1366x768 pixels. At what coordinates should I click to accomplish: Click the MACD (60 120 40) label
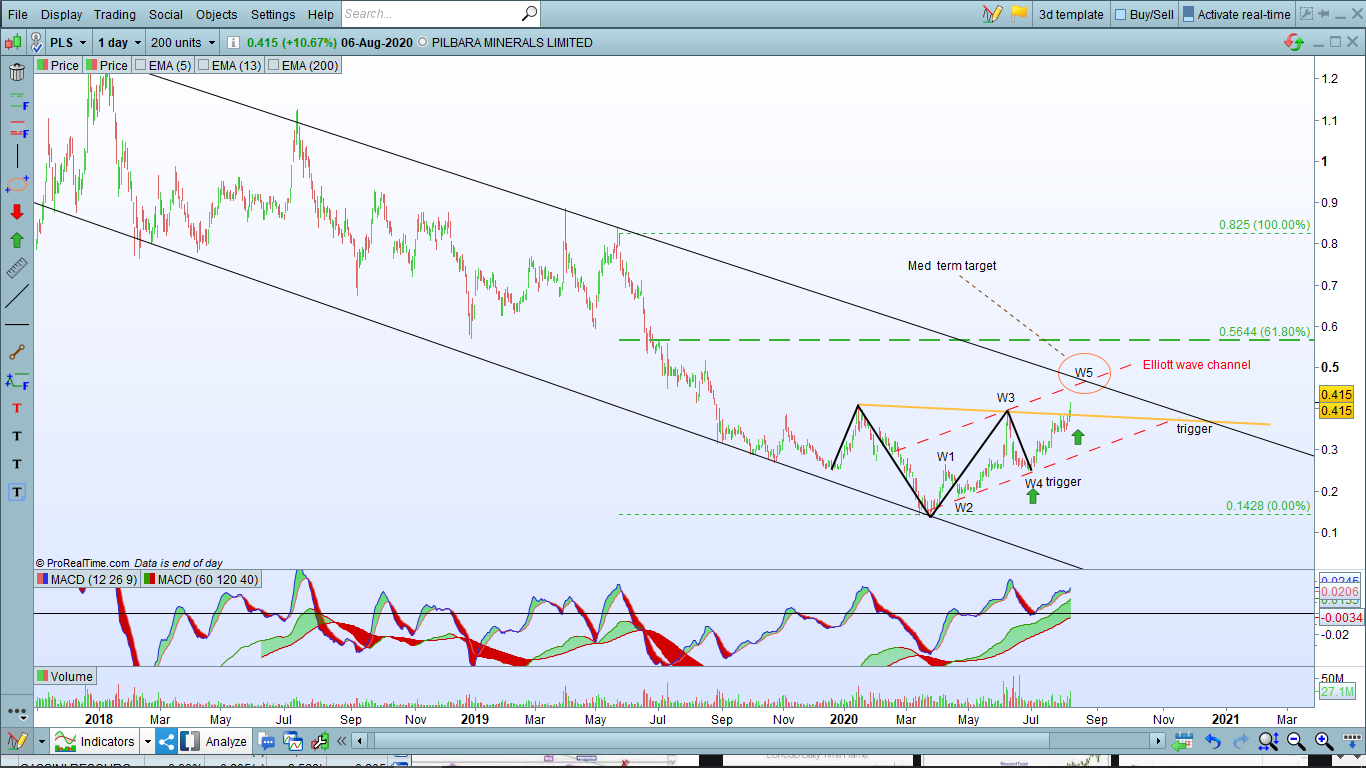(x=201, y=579)
